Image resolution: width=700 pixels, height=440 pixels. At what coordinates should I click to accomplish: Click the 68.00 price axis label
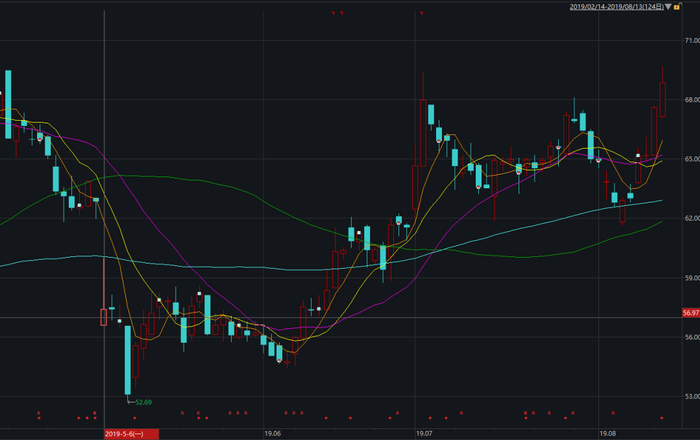tap(689, 100)
